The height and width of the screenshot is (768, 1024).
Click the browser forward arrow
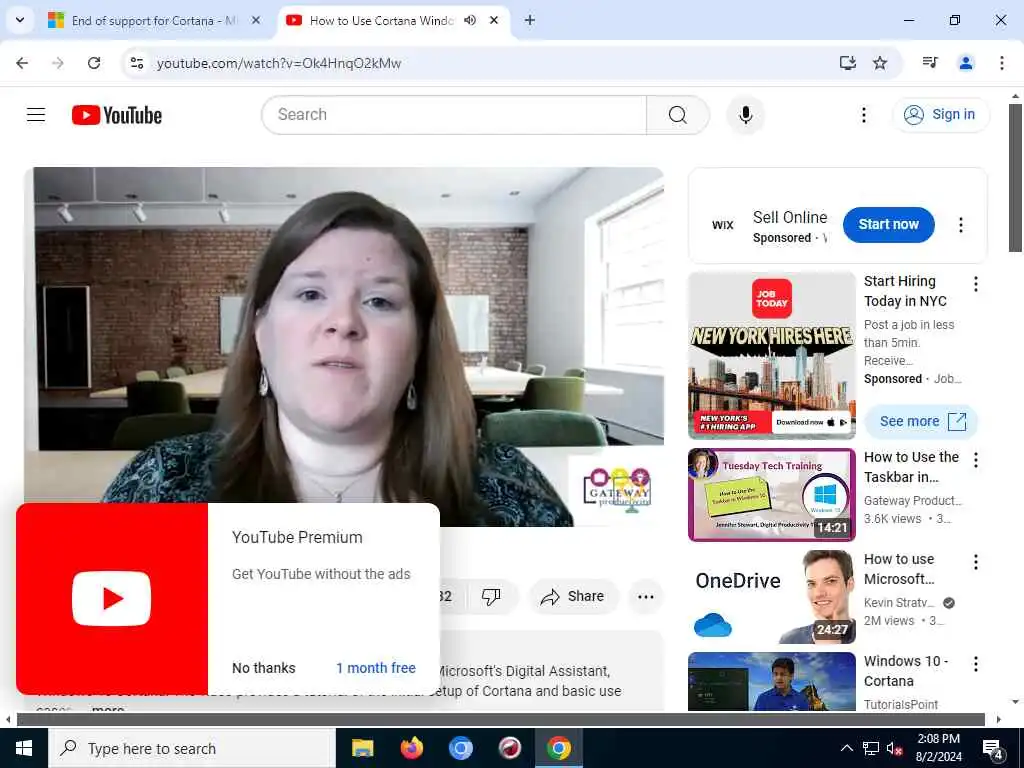click(58, 63)
